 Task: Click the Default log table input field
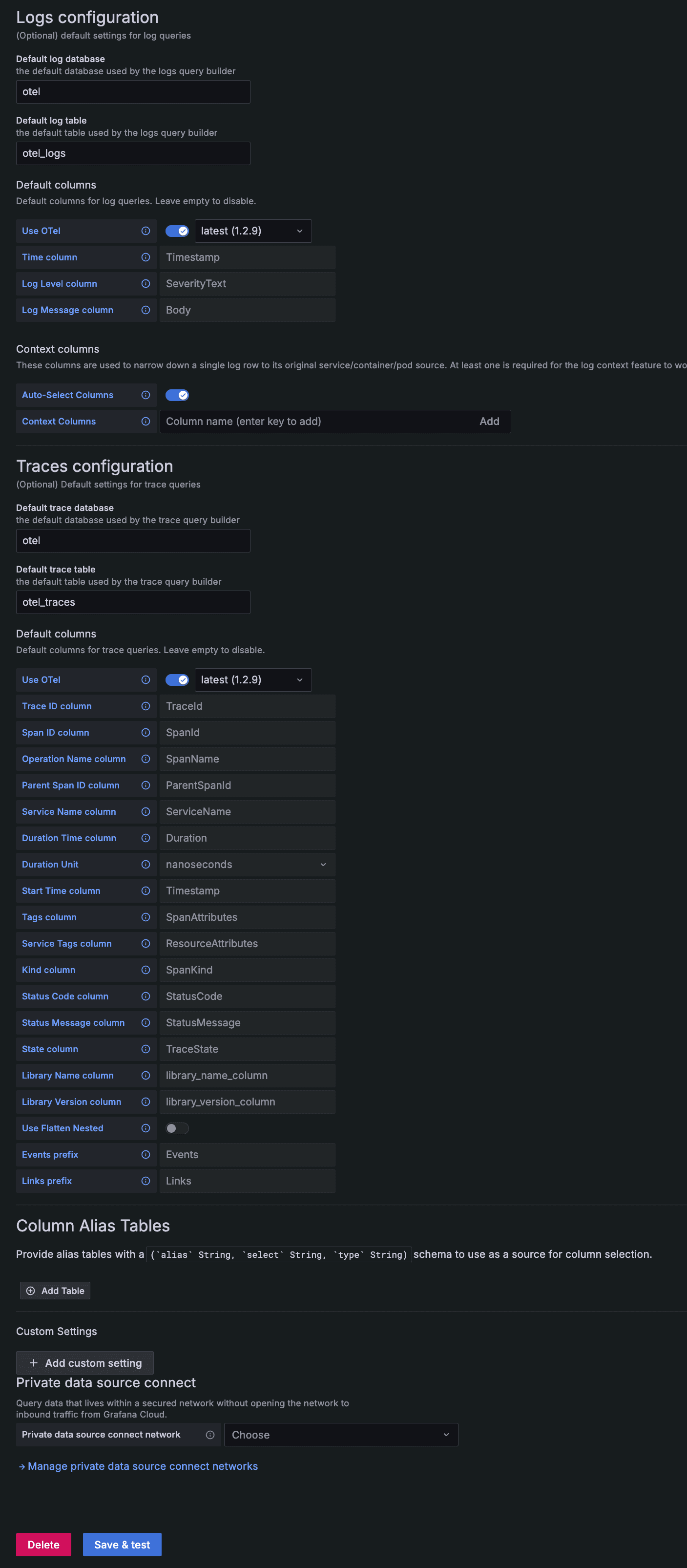point(133,153)
